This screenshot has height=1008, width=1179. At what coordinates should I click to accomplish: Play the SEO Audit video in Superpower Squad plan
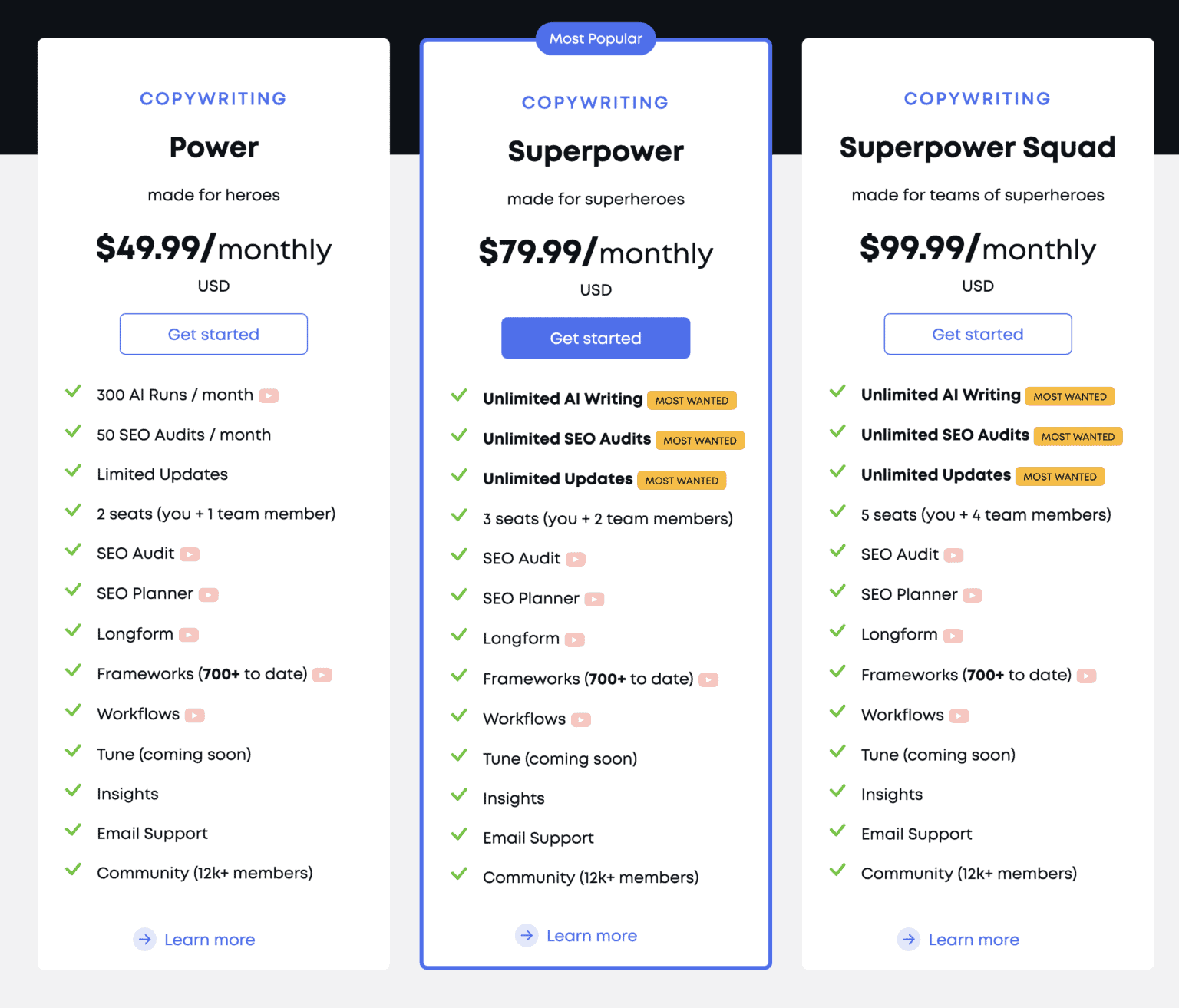point(954,554)
